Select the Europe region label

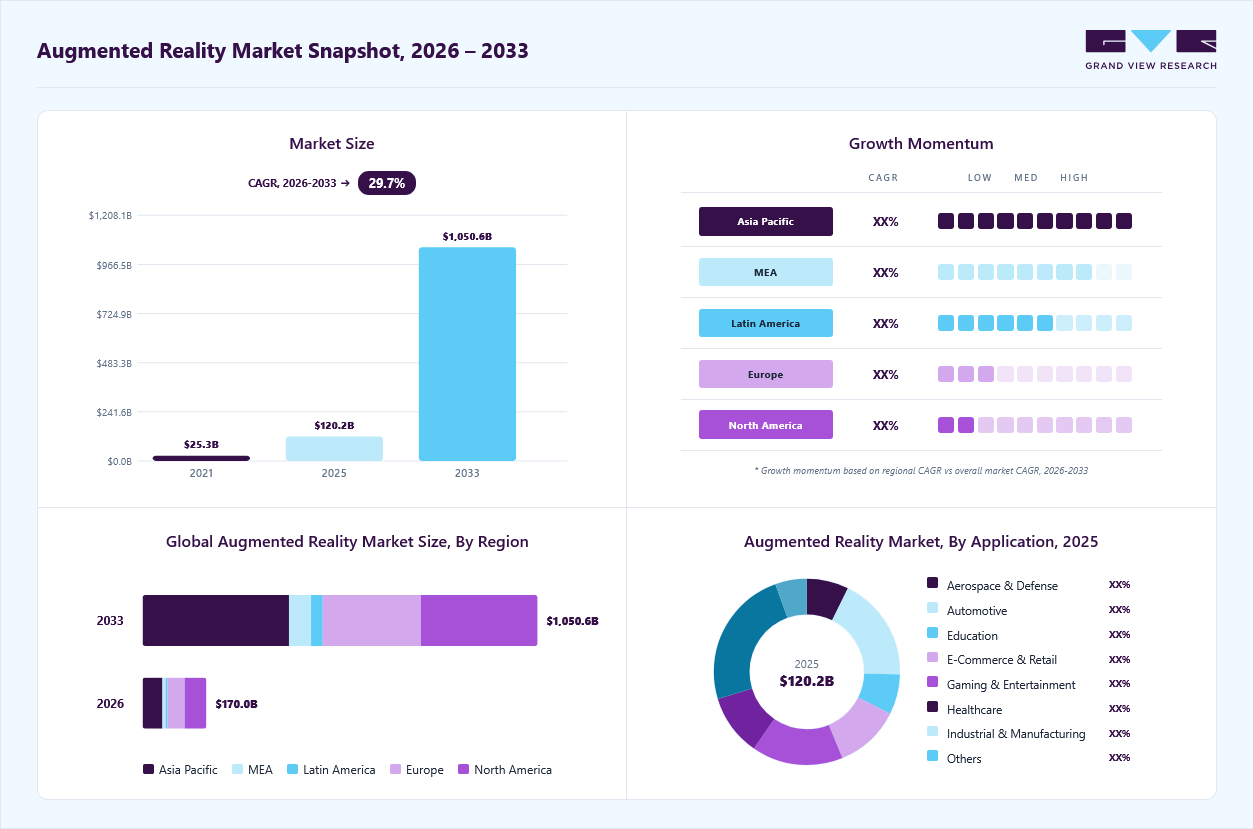766,374
